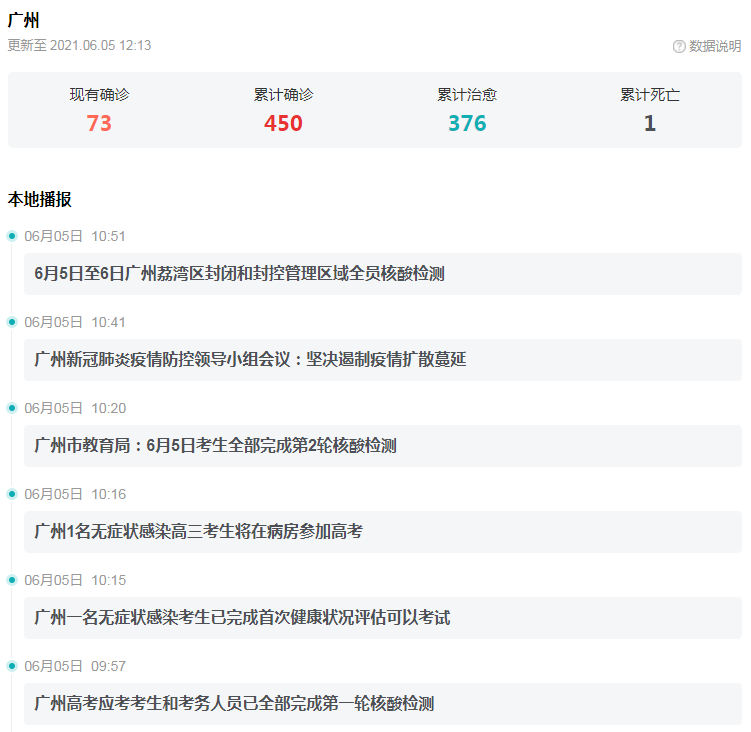Select the 现有确诊 value 73
This screenshot has height=732, width=751.
click(x=99, y=123)
